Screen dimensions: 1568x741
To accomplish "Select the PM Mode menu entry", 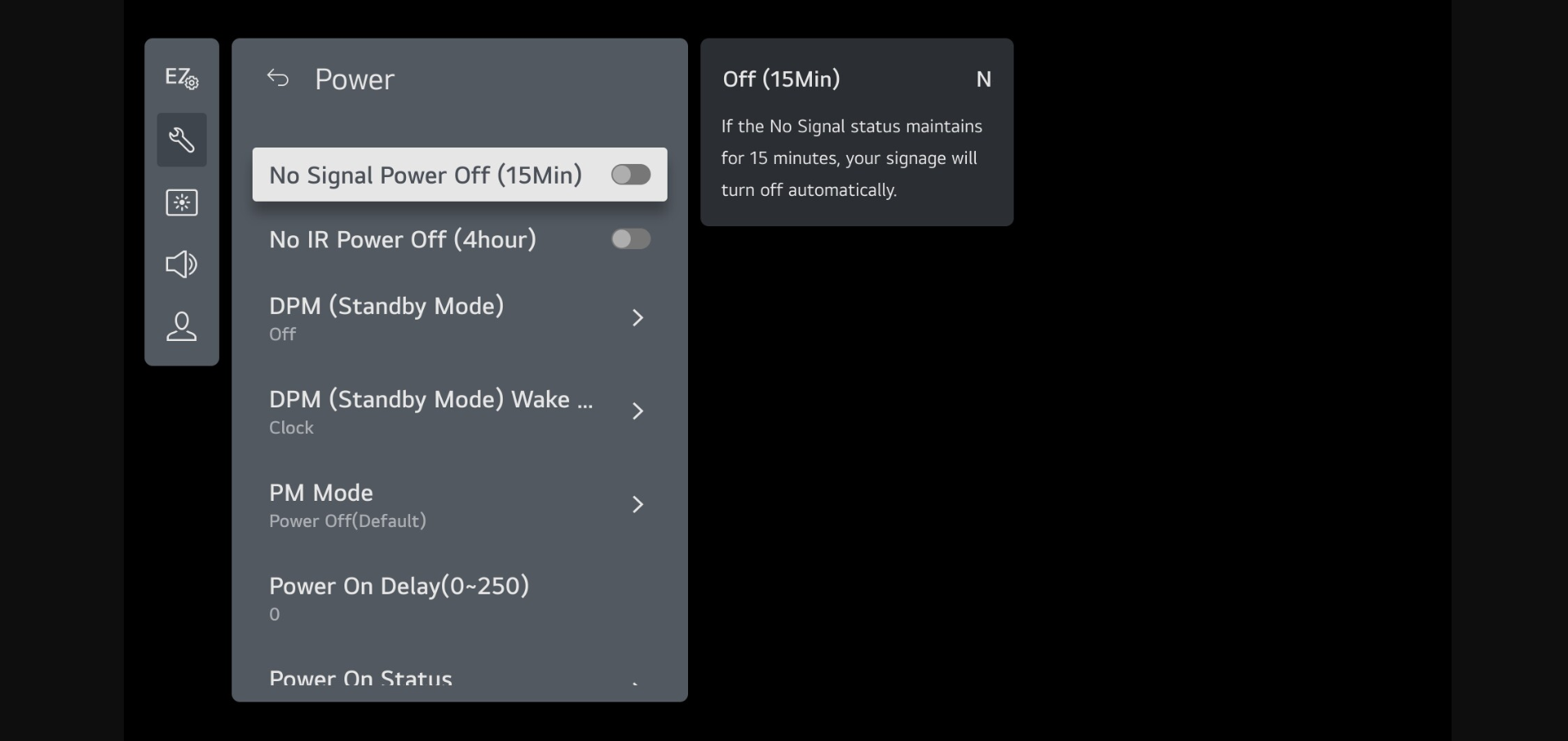I will tap(321, 493).
